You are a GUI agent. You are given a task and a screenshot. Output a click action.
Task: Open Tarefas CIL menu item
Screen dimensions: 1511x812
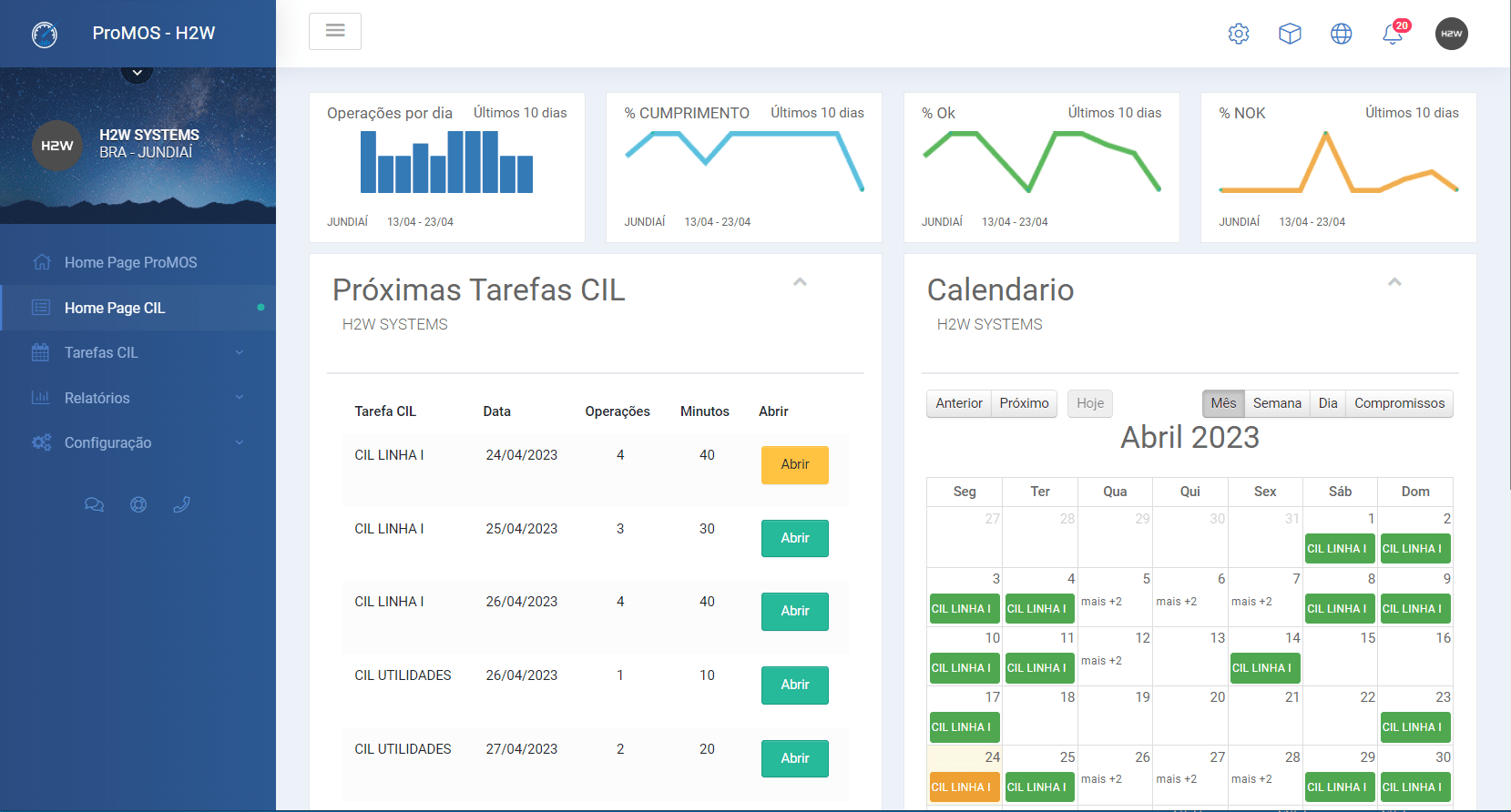[x=138, y=352]
